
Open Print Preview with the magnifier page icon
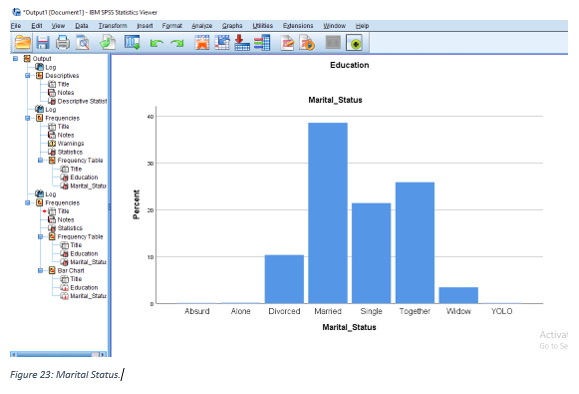tap(83, 43)
